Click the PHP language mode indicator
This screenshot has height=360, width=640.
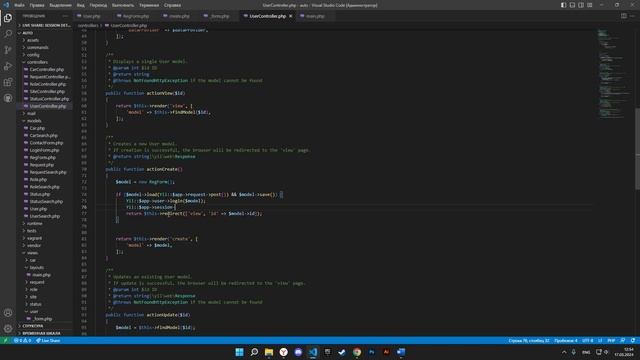[611, 340]
